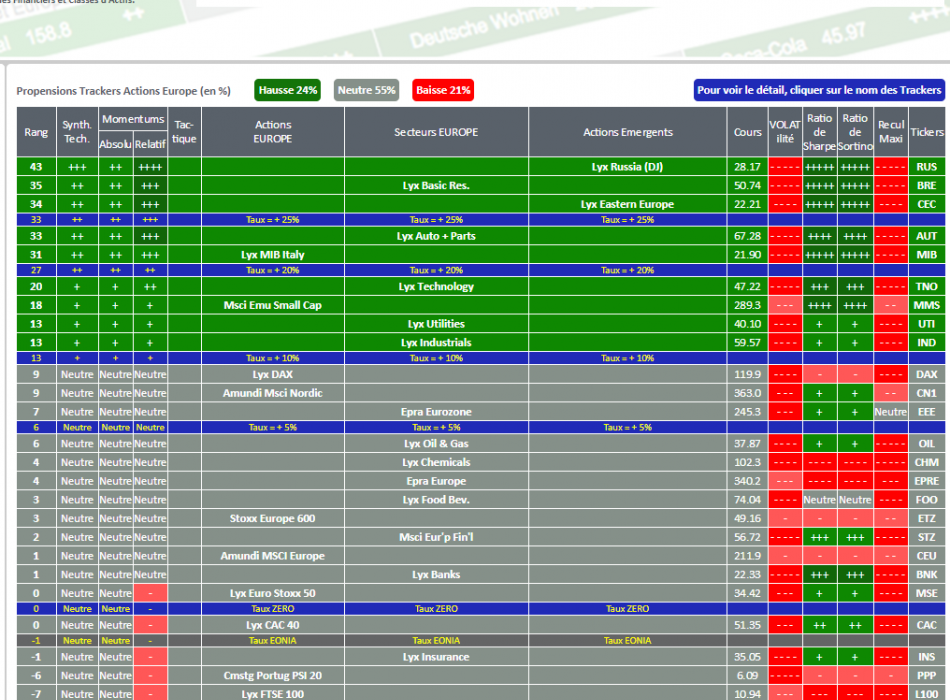Open the Lyx FTSE 100 tracker
Image resolution: width=950 pixels, height=700 pixels.
click(x=273, y=694)
